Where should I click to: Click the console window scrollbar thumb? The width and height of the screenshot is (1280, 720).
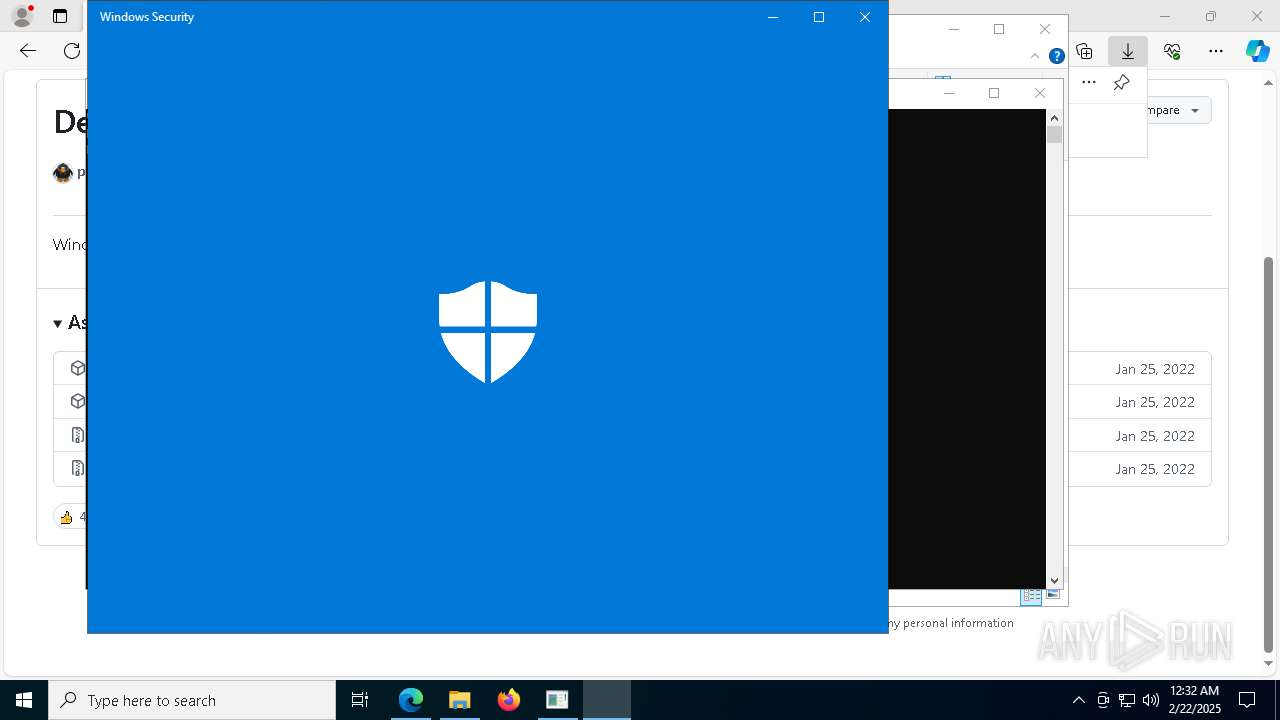click(x=1054, y=134)
